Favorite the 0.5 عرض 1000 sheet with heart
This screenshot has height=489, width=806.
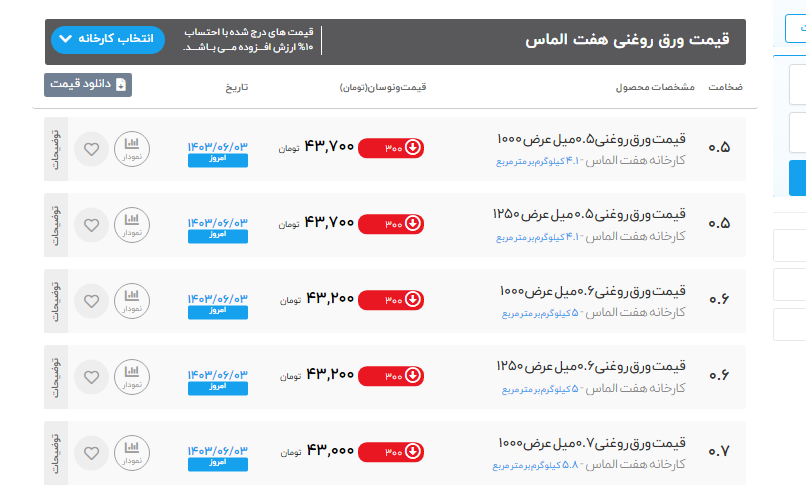tap(91, 149)
